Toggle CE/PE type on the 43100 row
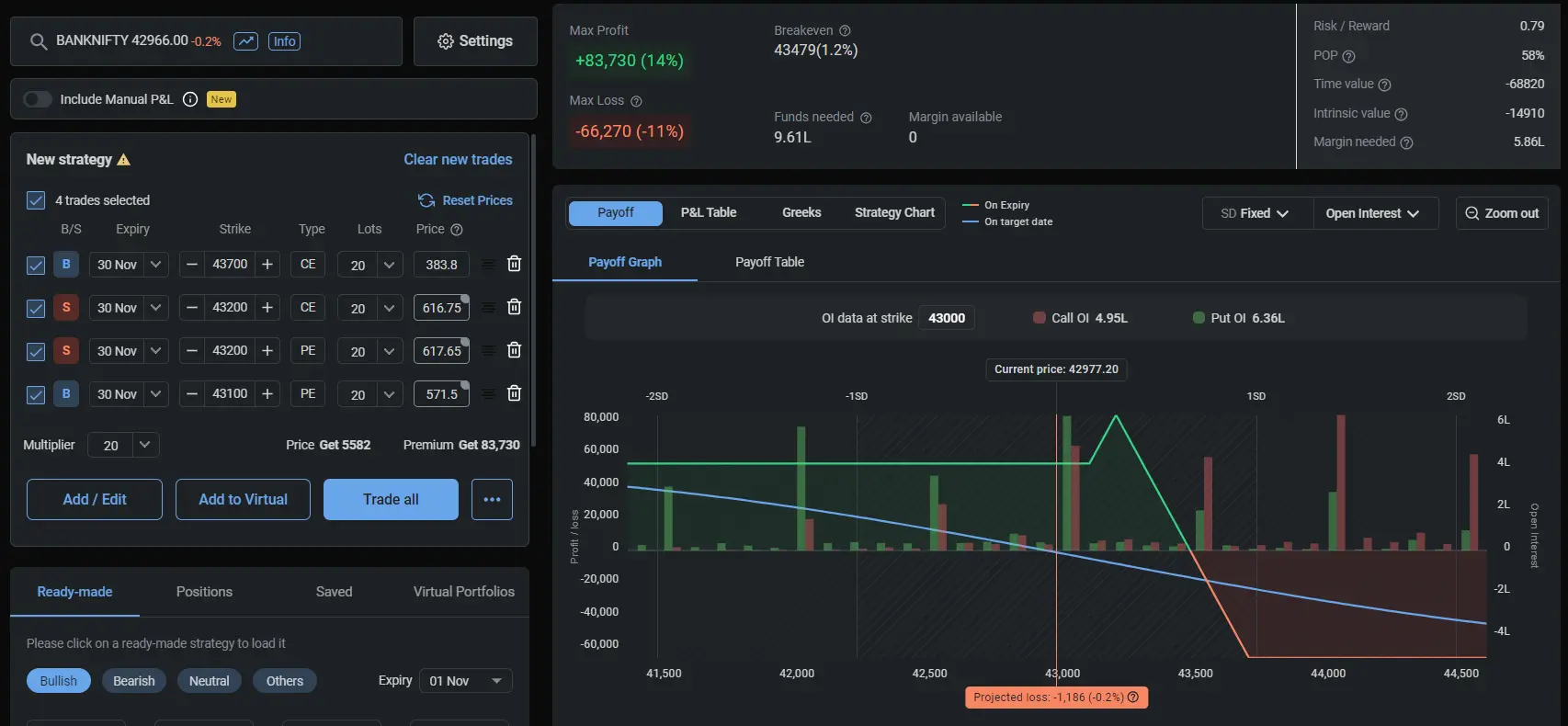 click(x=308, y=394)
